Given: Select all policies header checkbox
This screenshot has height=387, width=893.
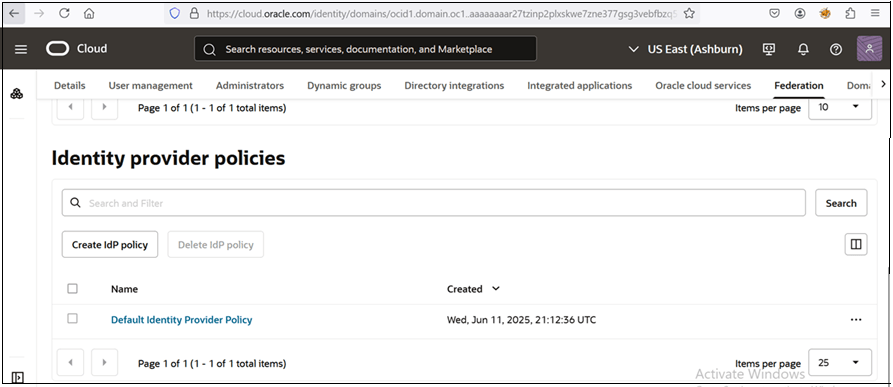Looking at the screenshot, I should tap(72, 289).
